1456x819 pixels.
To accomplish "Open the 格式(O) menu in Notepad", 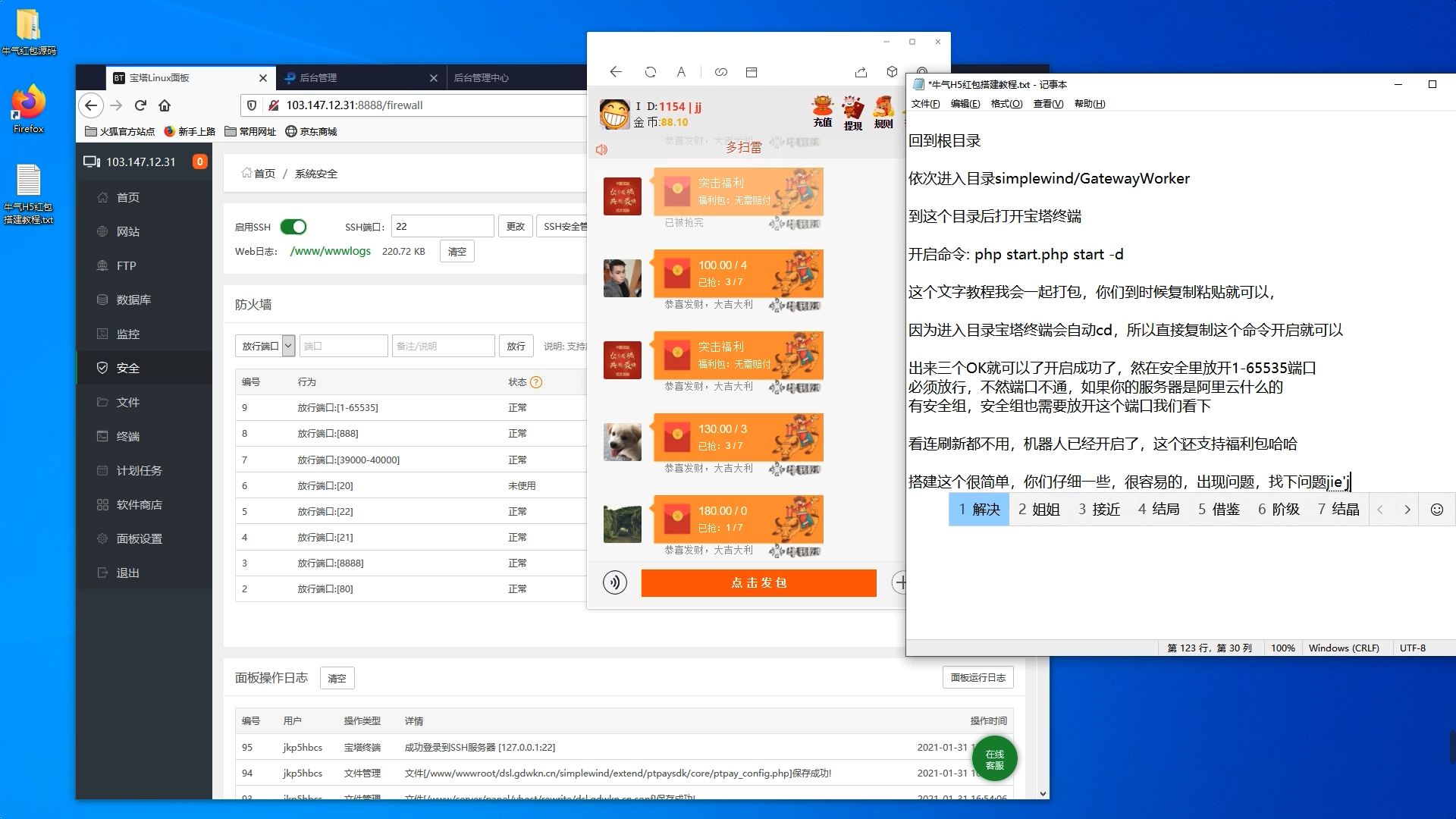I will (1006, 104).
